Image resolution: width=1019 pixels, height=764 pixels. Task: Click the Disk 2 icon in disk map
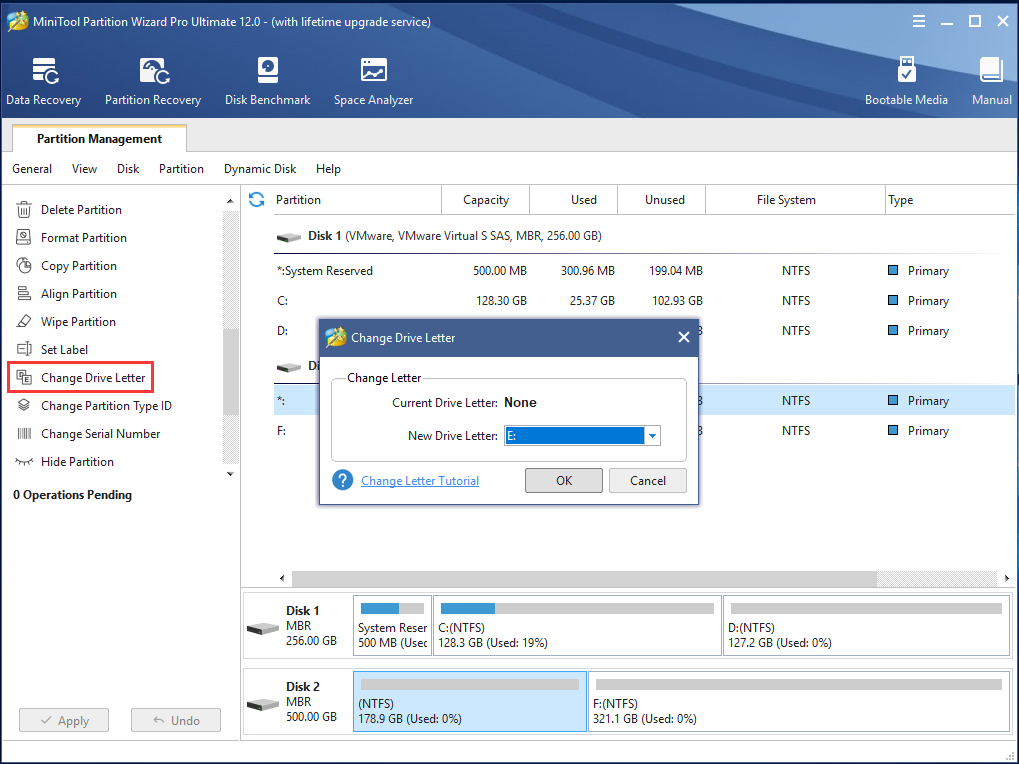pos(263,704)
